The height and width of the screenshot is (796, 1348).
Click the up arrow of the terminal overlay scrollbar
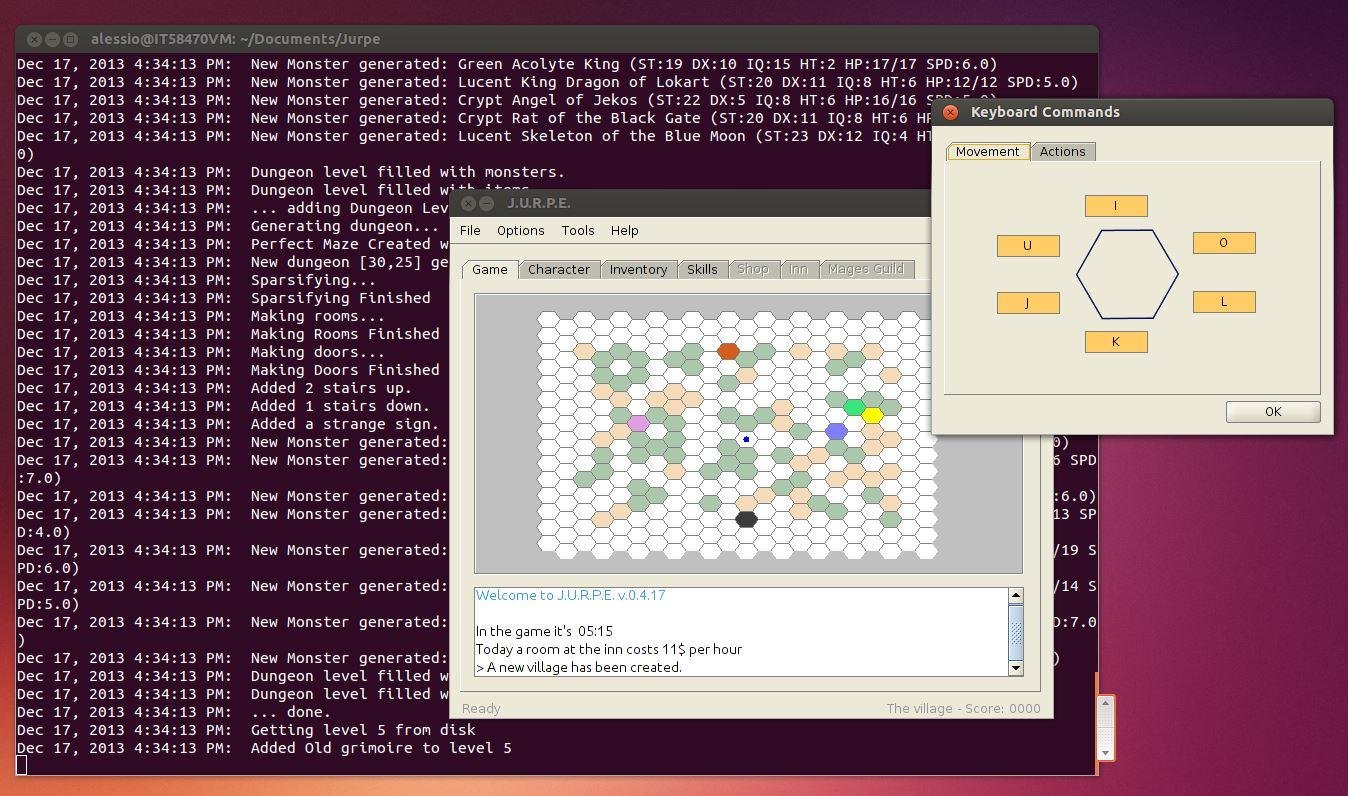click(1105, 704)
